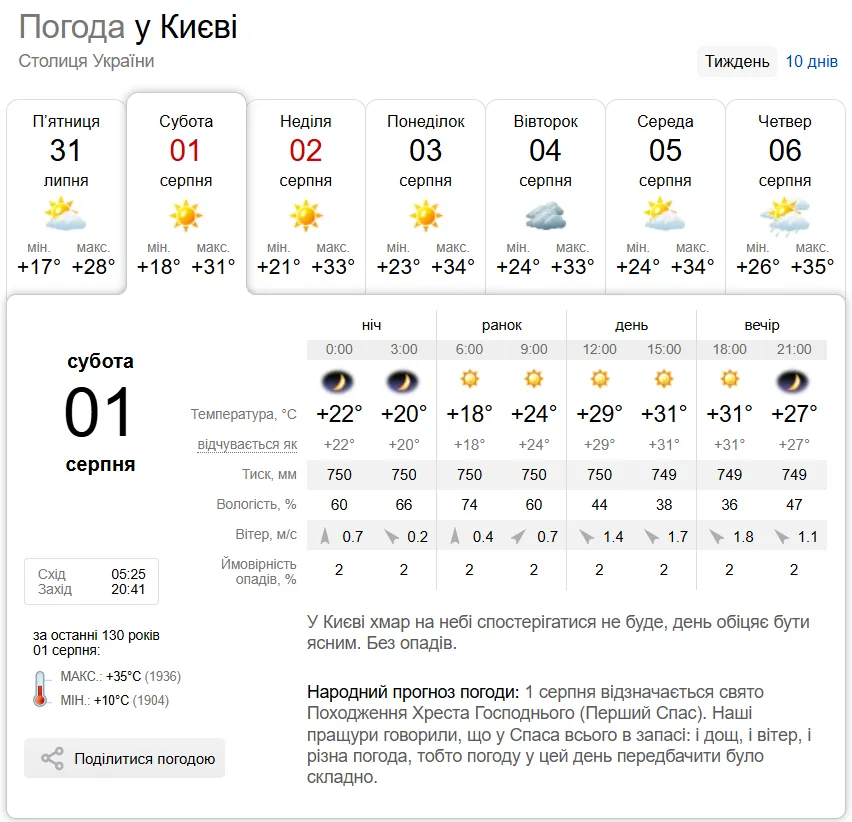Select the П'ятниця 31 липня tab
The height and width of the screenshot is (822, 852).
tap(66, 197)
